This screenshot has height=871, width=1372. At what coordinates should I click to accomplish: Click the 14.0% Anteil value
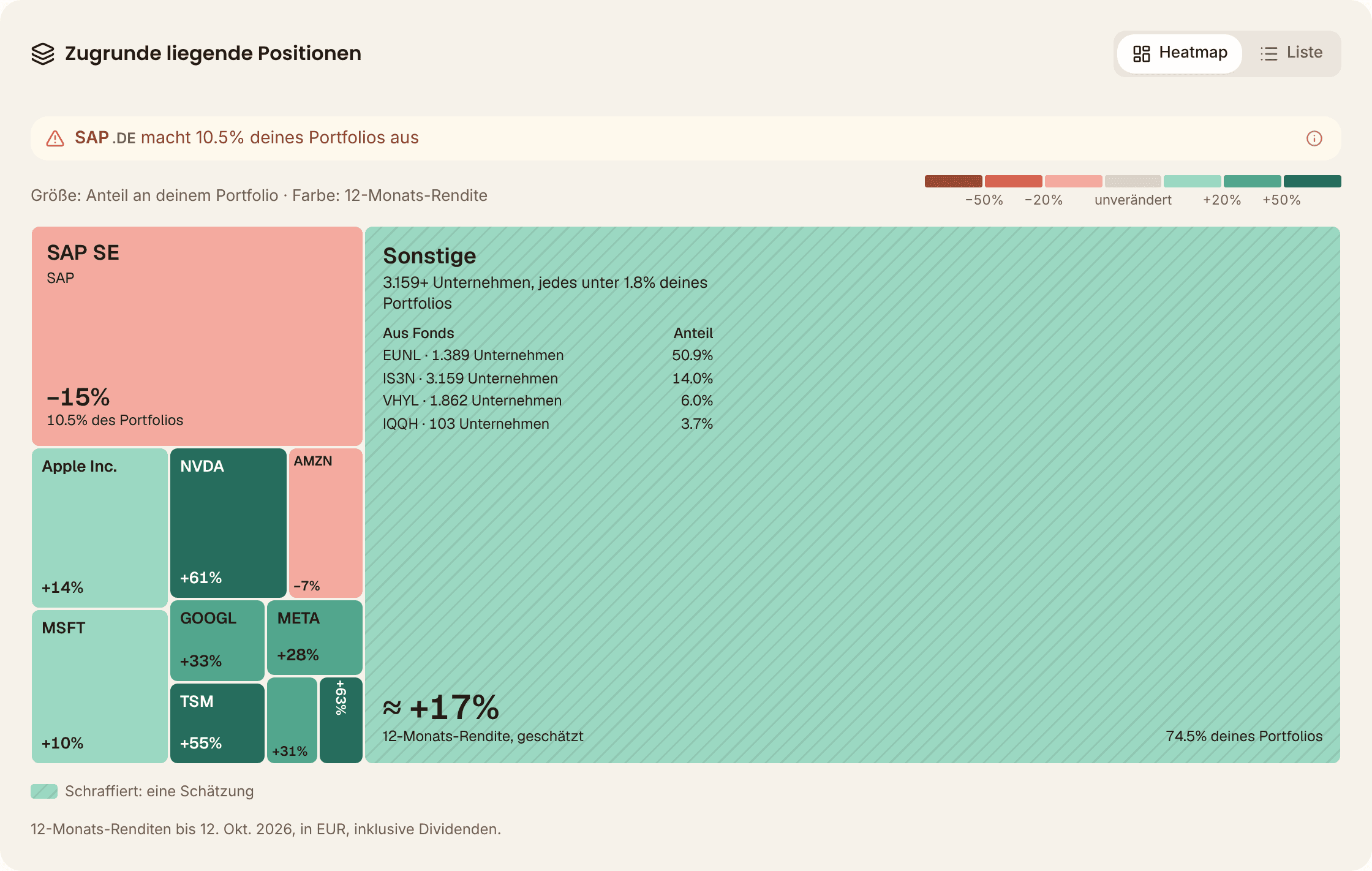click(x=692, y=379)
